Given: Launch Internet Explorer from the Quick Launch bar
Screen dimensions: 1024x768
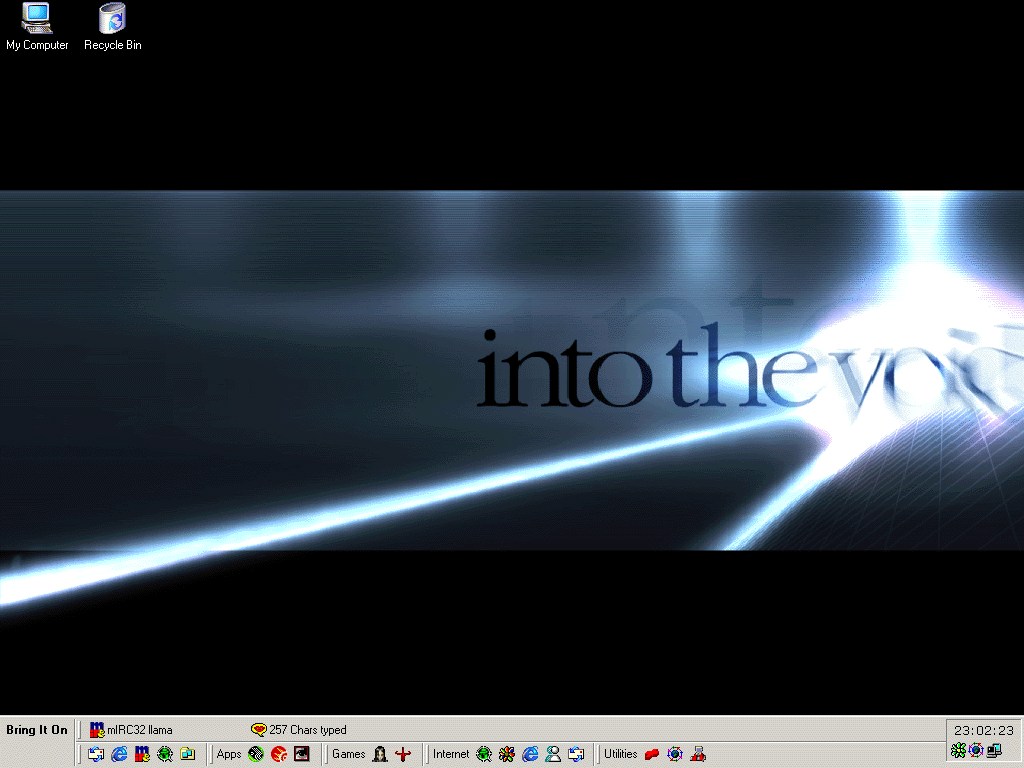Looking at the screenshot, I should click(x=119, y=754).
